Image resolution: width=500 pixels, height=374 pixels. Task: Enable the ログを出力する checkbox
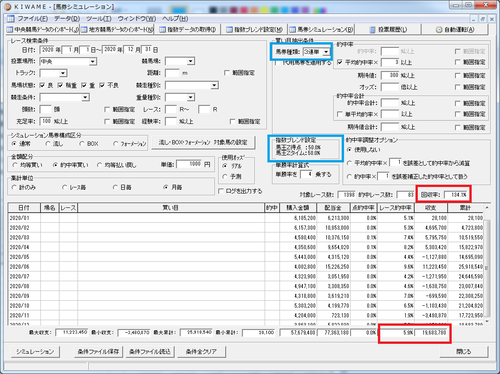tap(221, 191)
